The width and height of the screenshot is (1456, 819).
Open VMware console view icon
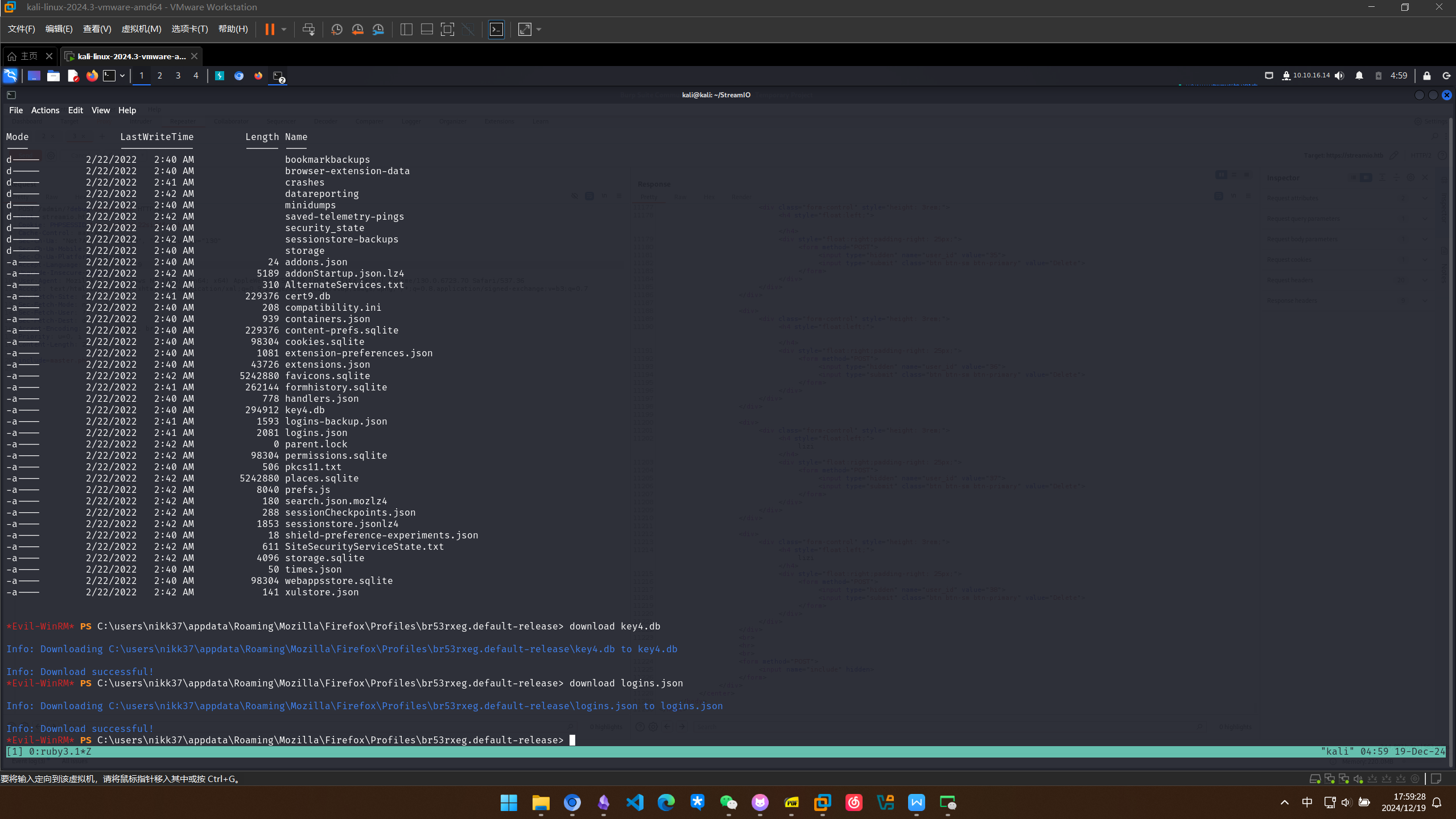[x=496, y=30]
